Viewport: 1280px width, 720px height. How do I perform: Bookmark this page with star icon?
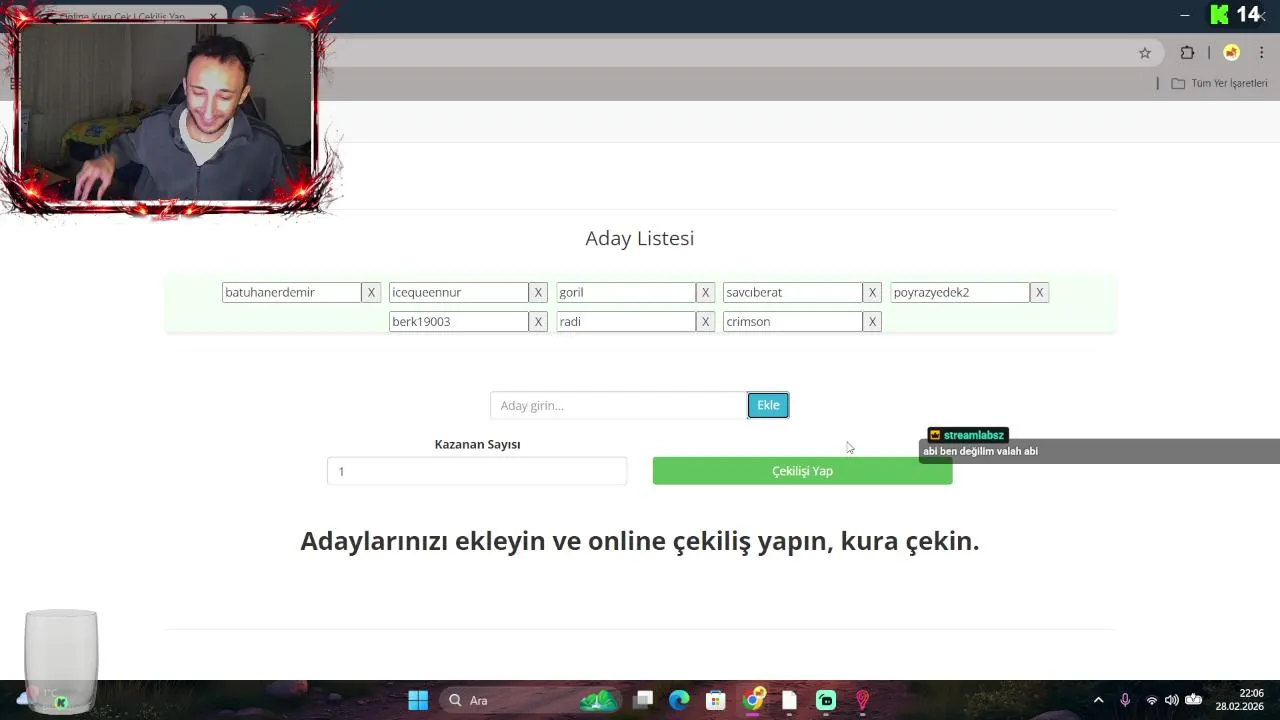point(1145,53)
